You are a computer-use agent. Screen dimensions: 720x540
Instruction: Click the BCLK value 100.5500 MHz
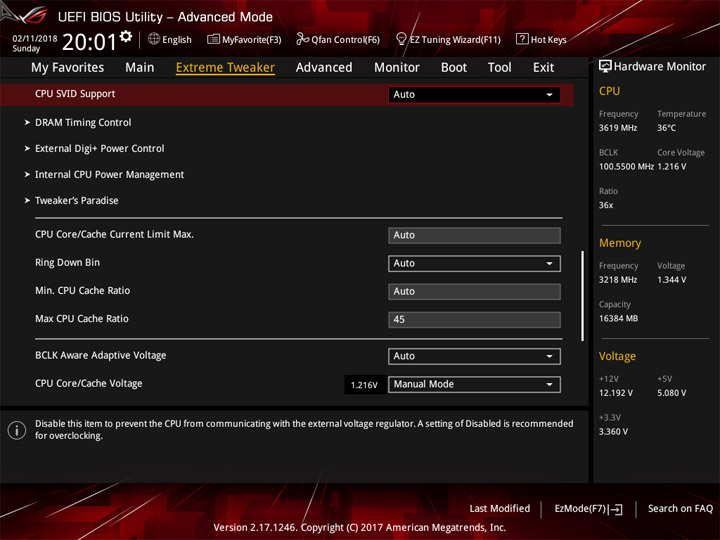click(x=626, y=167)
